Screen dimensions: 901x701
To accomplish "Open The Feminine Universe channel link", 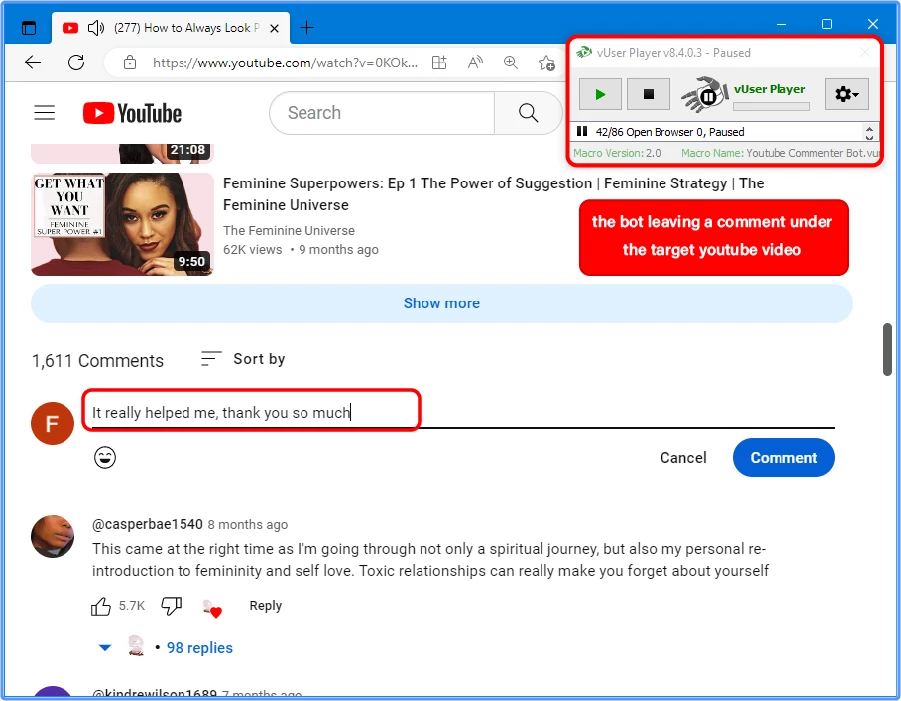I will pyautogui.click(x=288, y=230).
